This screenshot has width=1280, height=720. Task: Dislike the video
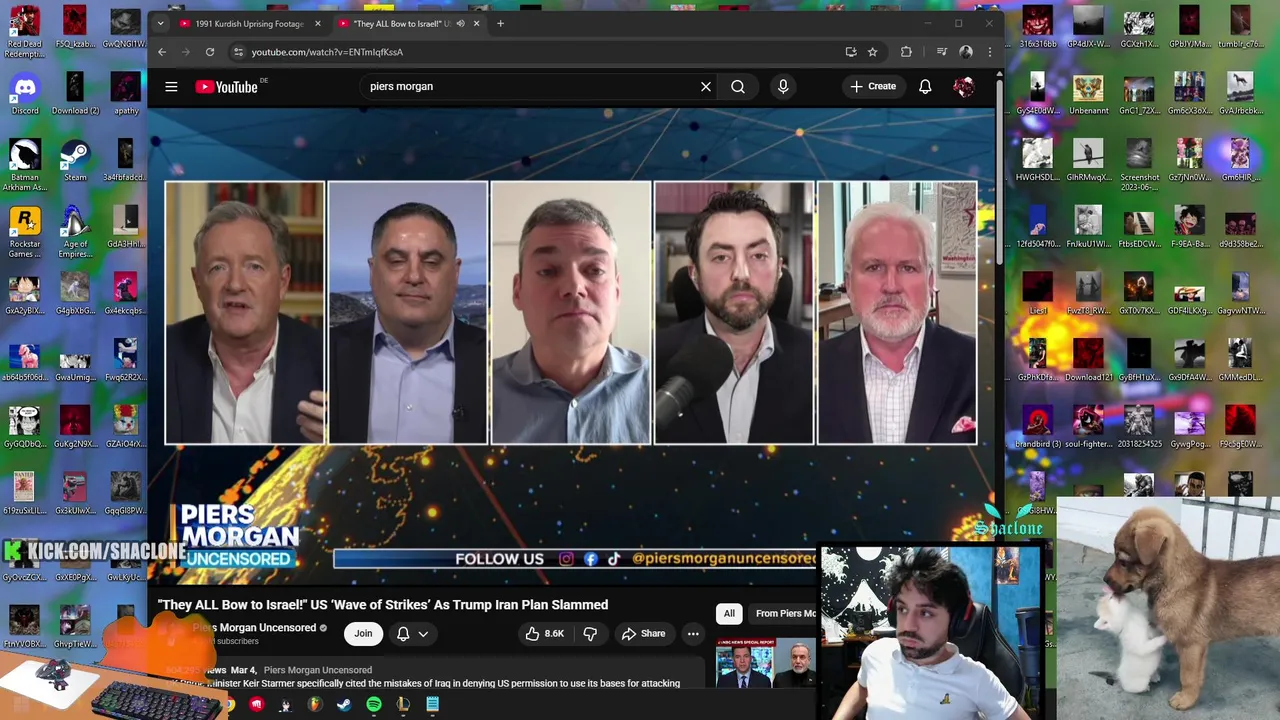click(x=590, y=633)
